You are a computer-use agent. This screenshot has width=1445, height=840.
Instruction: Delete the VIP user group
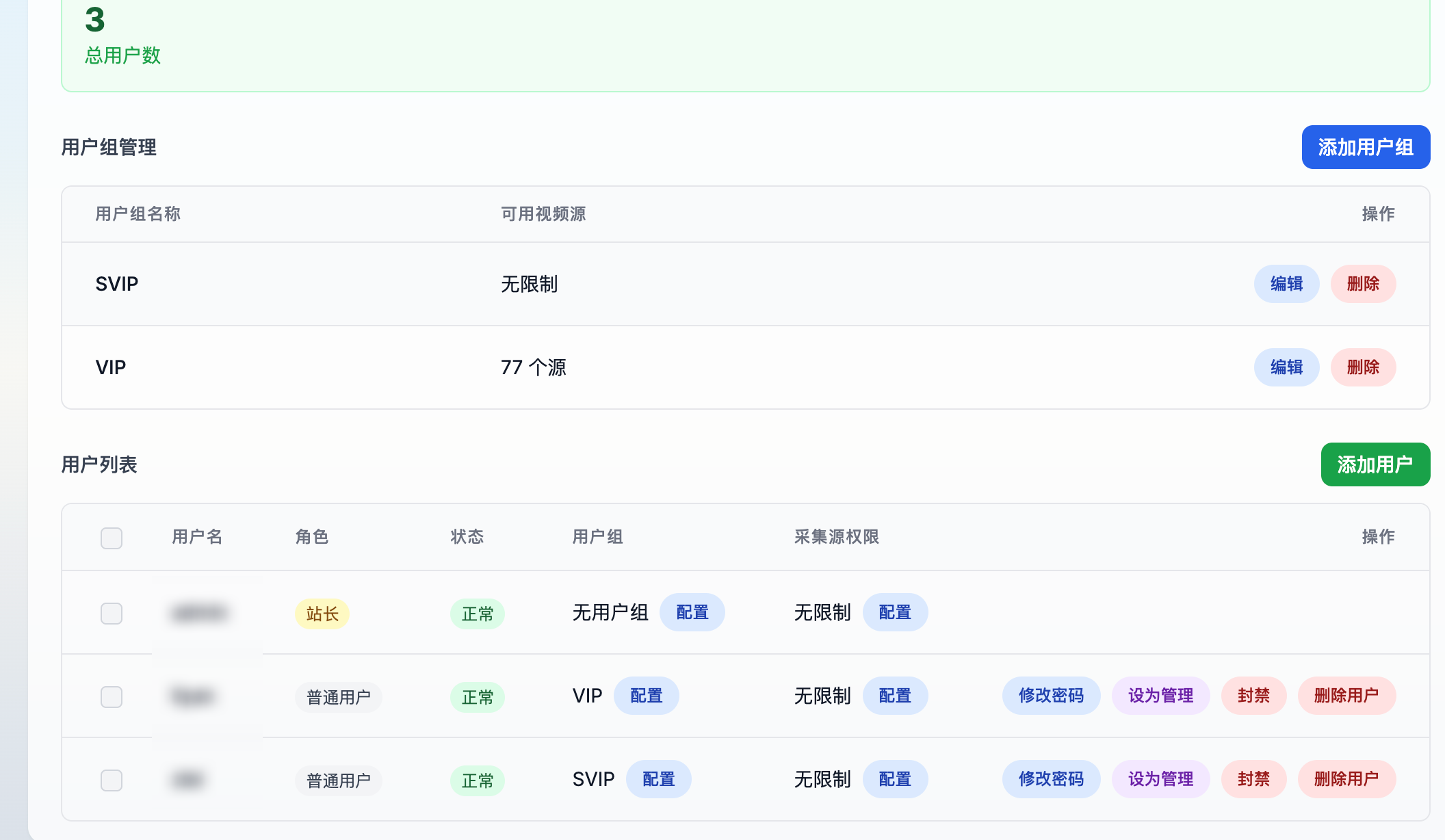(1363, 367)
